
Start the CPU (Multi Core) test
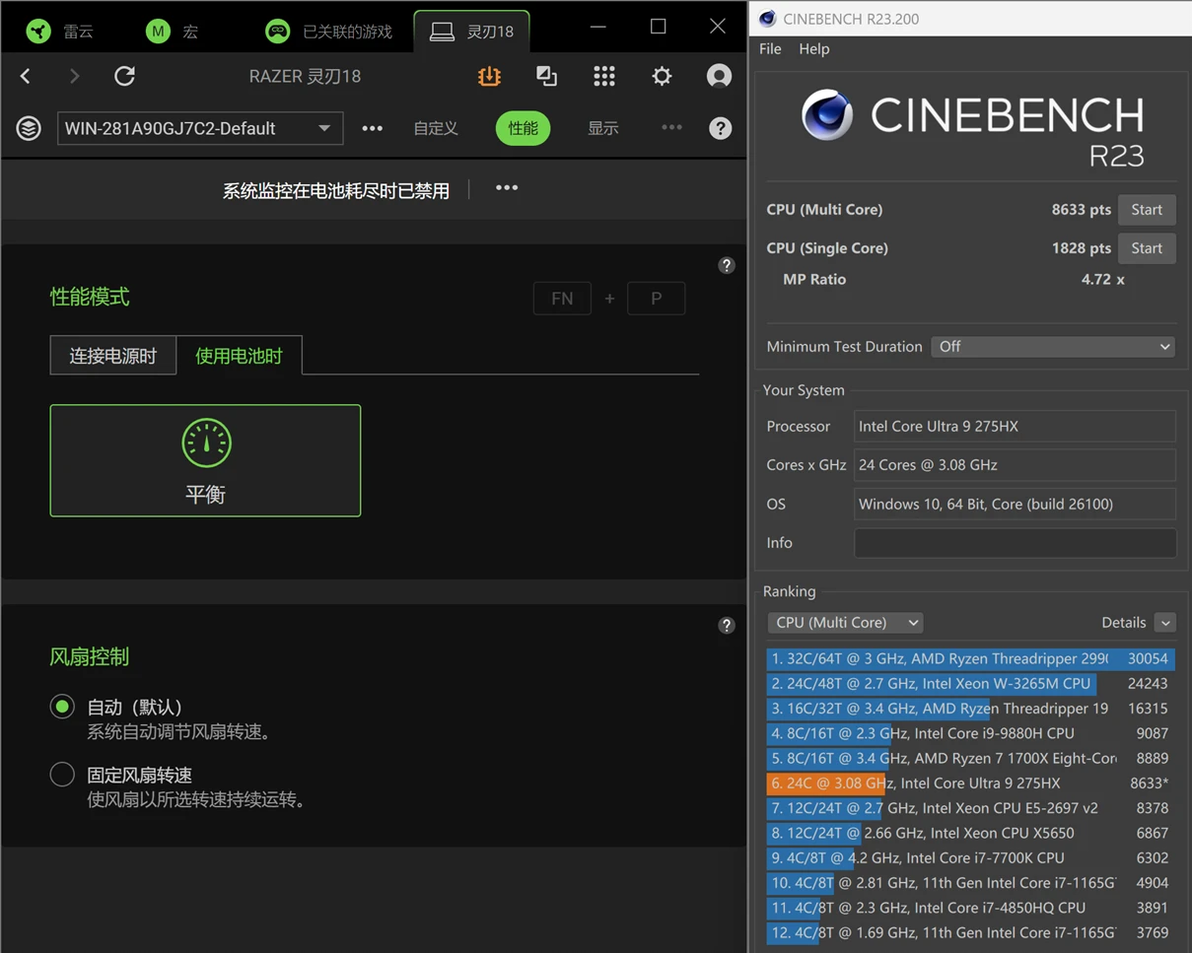tap(1146, 210)
